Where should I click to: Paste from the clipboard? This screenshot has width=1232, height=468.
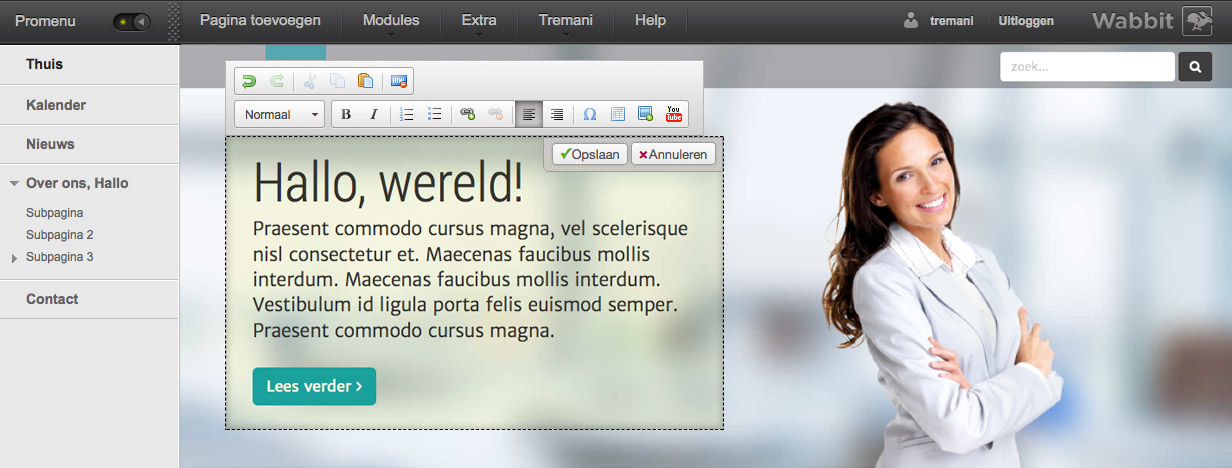point(366,82)
